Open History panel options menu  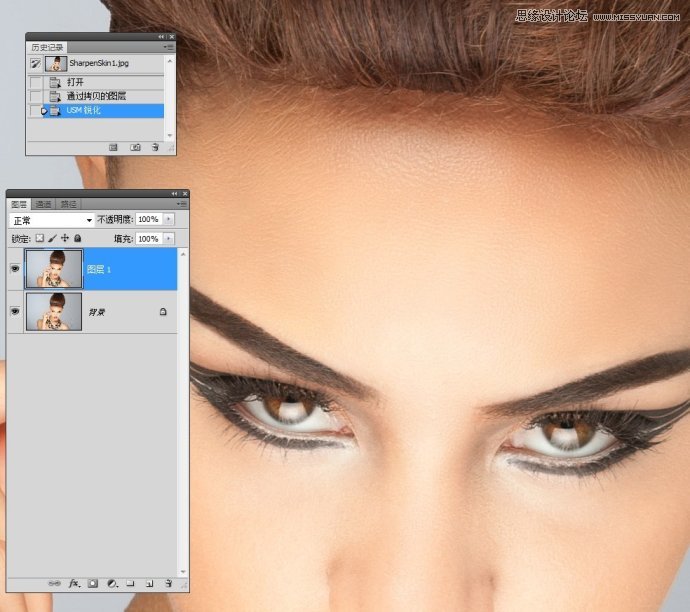click(x=169, y=47)
